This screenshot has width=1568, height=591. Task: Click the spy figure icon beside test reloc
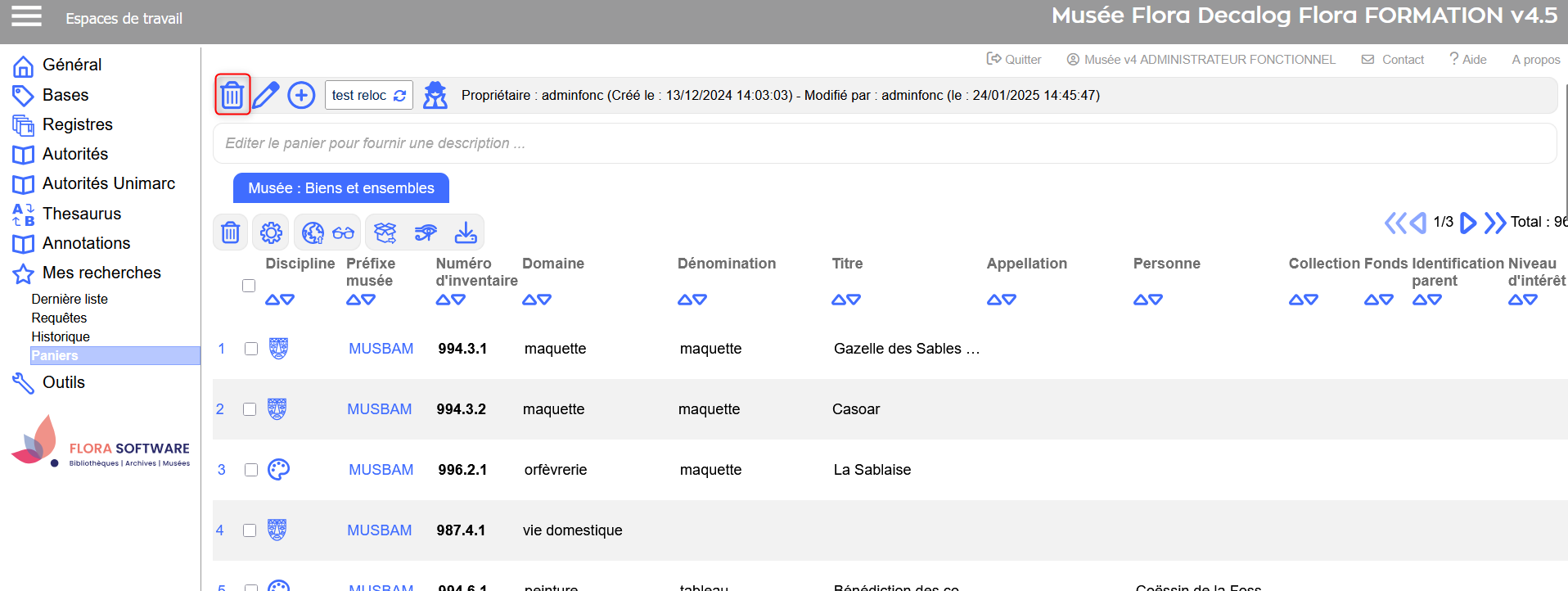(435, 95)
